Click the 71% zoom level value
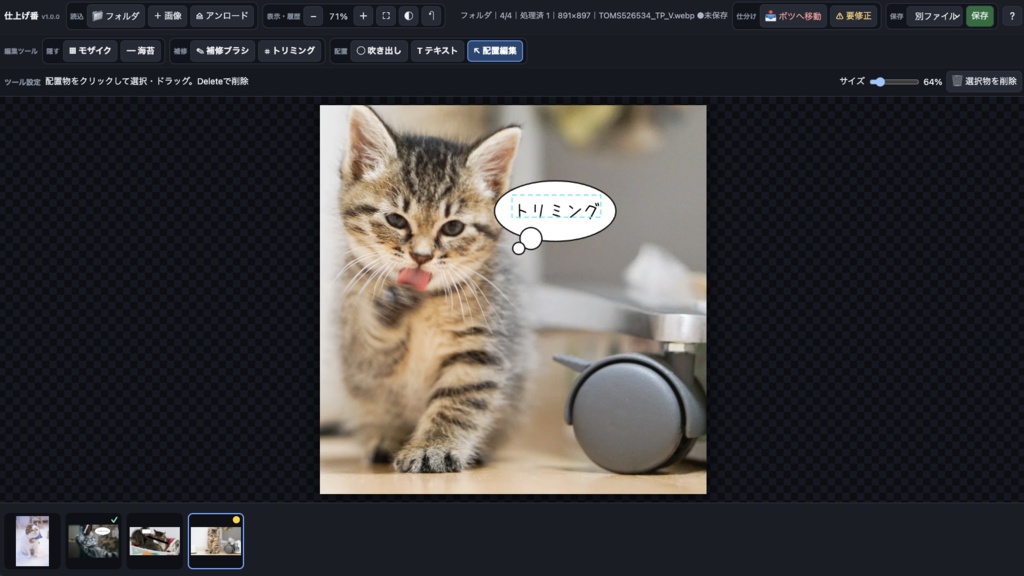1024x576 pixels. 338,16
